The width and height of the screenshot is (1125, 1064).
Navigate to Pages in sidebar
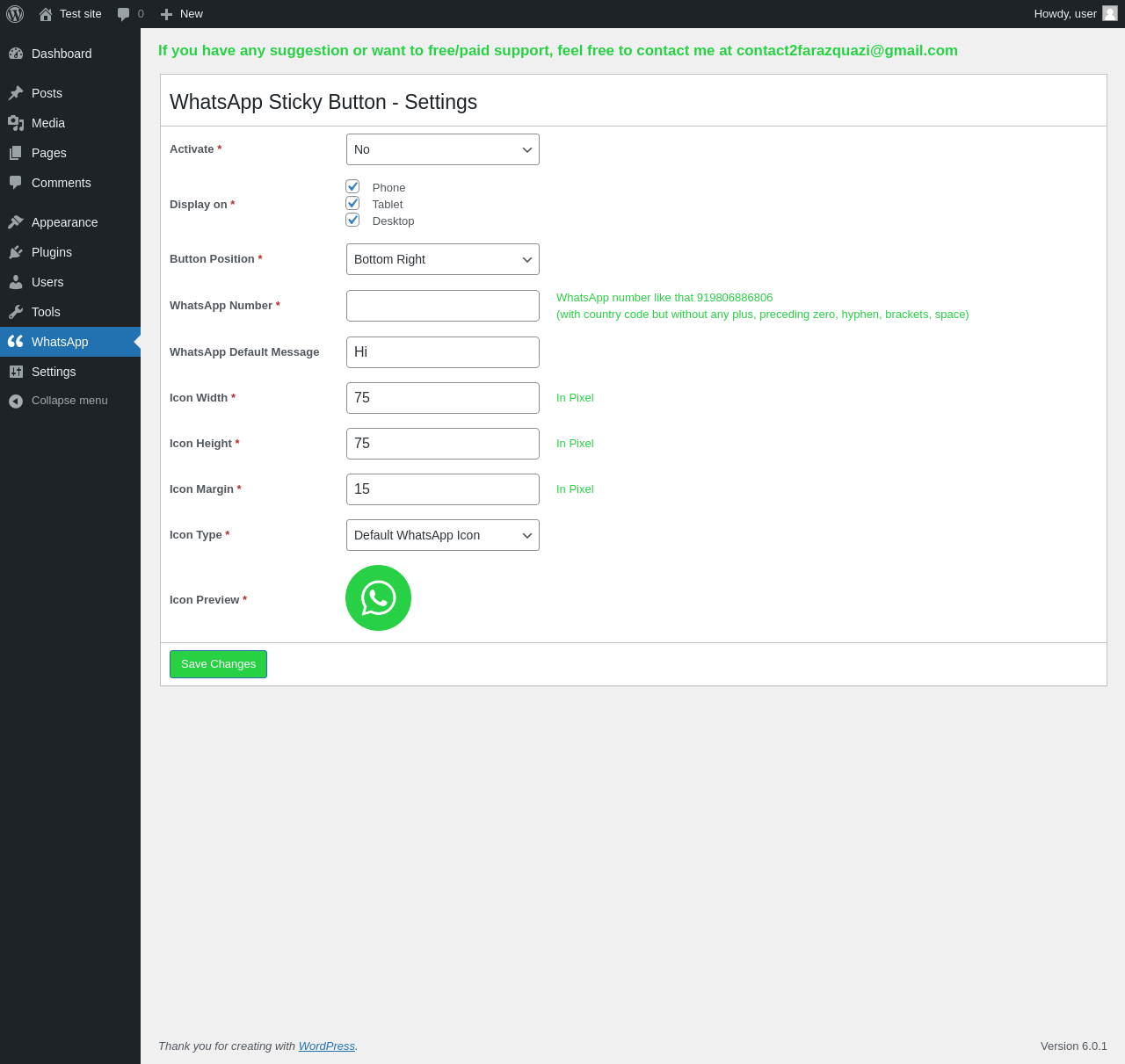coord(70,153)
